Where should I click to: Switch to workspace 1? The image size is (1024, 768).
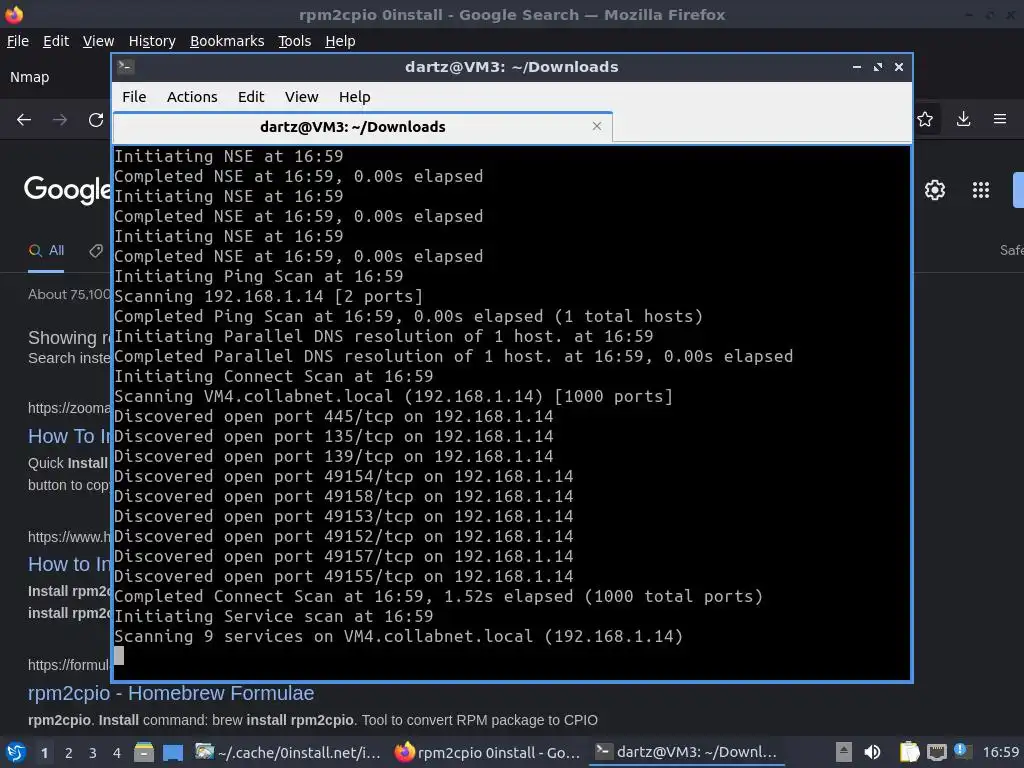44,753
